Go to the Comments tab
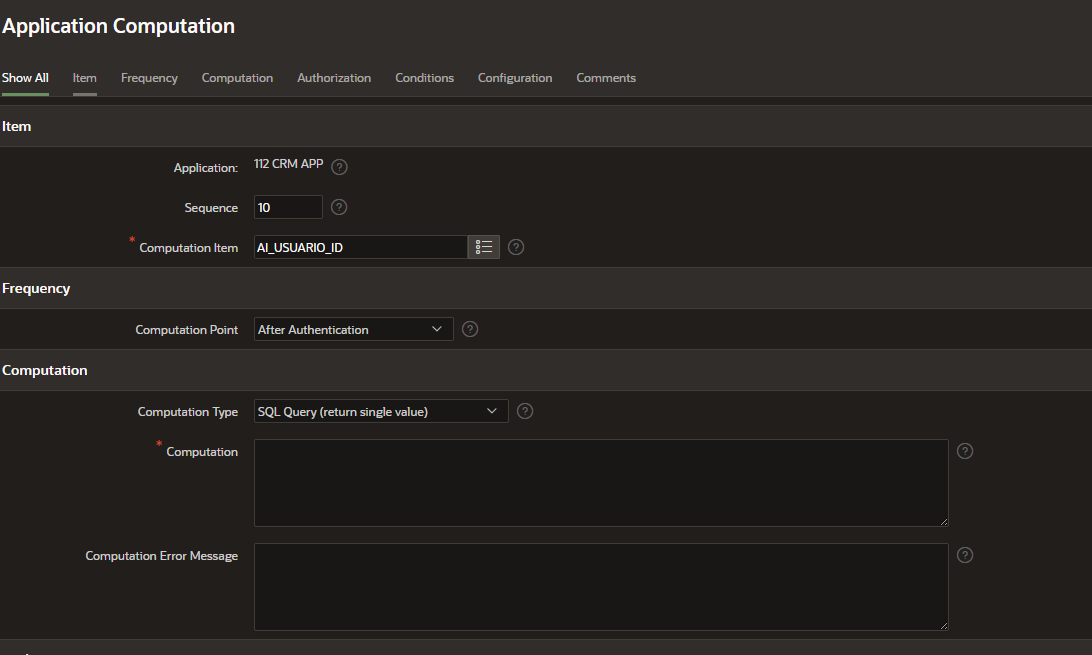This screenshot has width=1092, height=655. (x=606, y=78)
